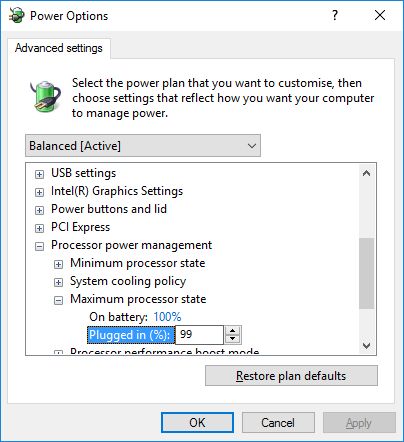Click Restore plan defaults button

(291, 376)
